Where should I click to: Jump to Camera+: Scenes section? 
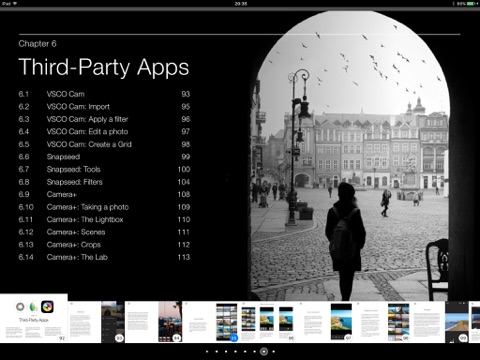coord(104,232)
